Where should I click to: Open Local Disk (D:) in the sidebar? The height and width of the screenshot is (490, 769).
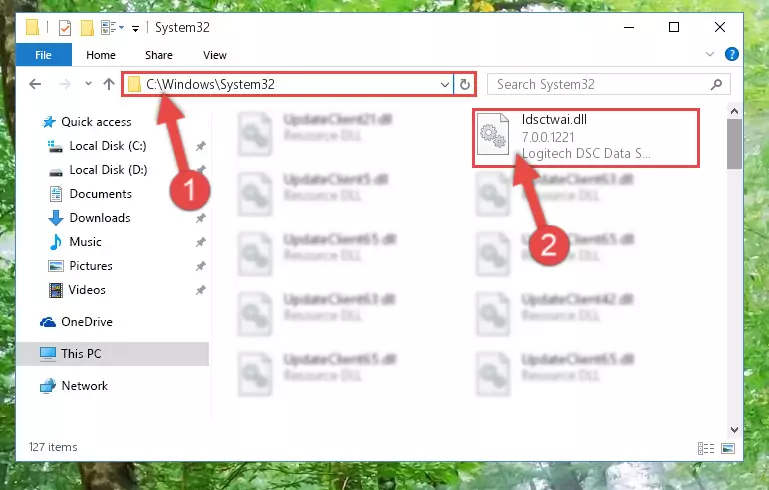[98, 170]
